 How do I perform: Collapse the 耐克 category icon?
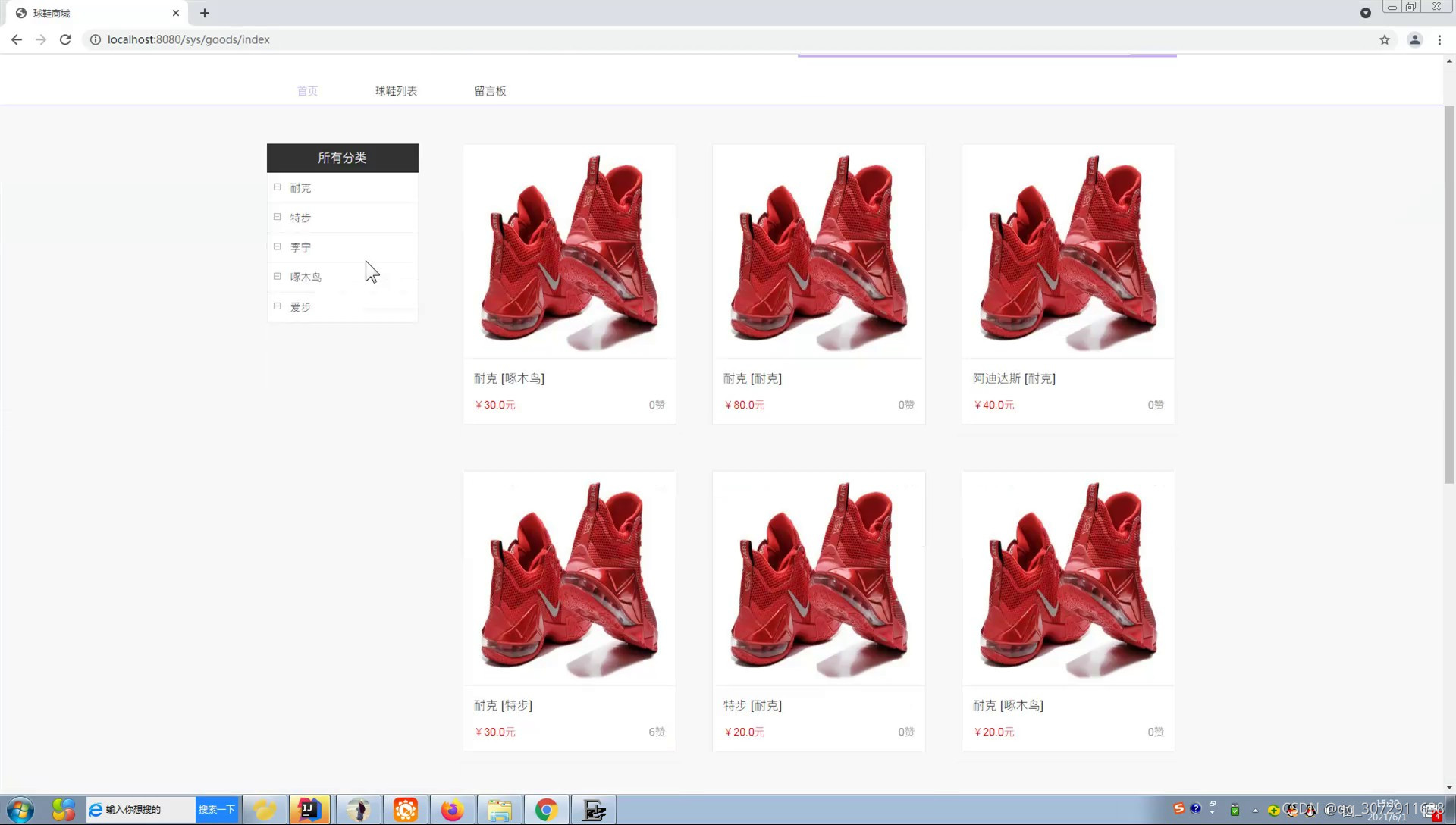point(277,187)
